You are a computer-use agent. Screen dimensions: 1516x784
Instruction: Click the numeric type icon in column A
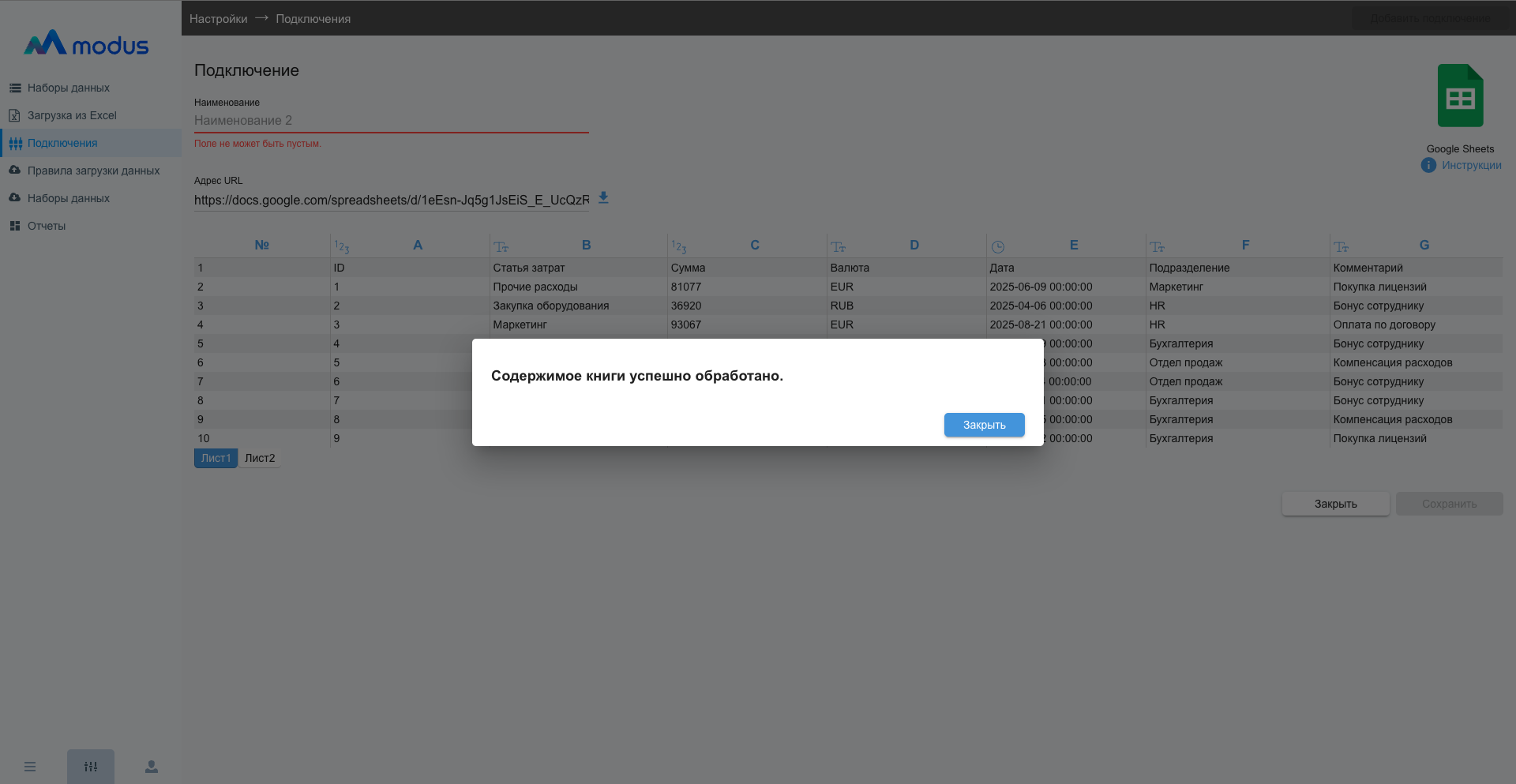[x=341, y=247]
